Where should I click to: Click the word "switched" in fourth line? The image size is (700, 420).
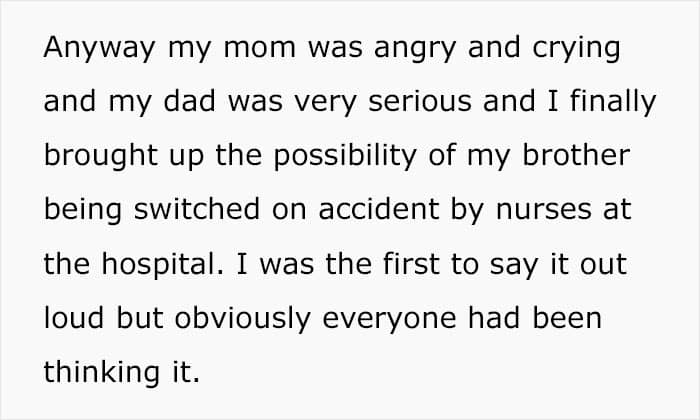196,208
